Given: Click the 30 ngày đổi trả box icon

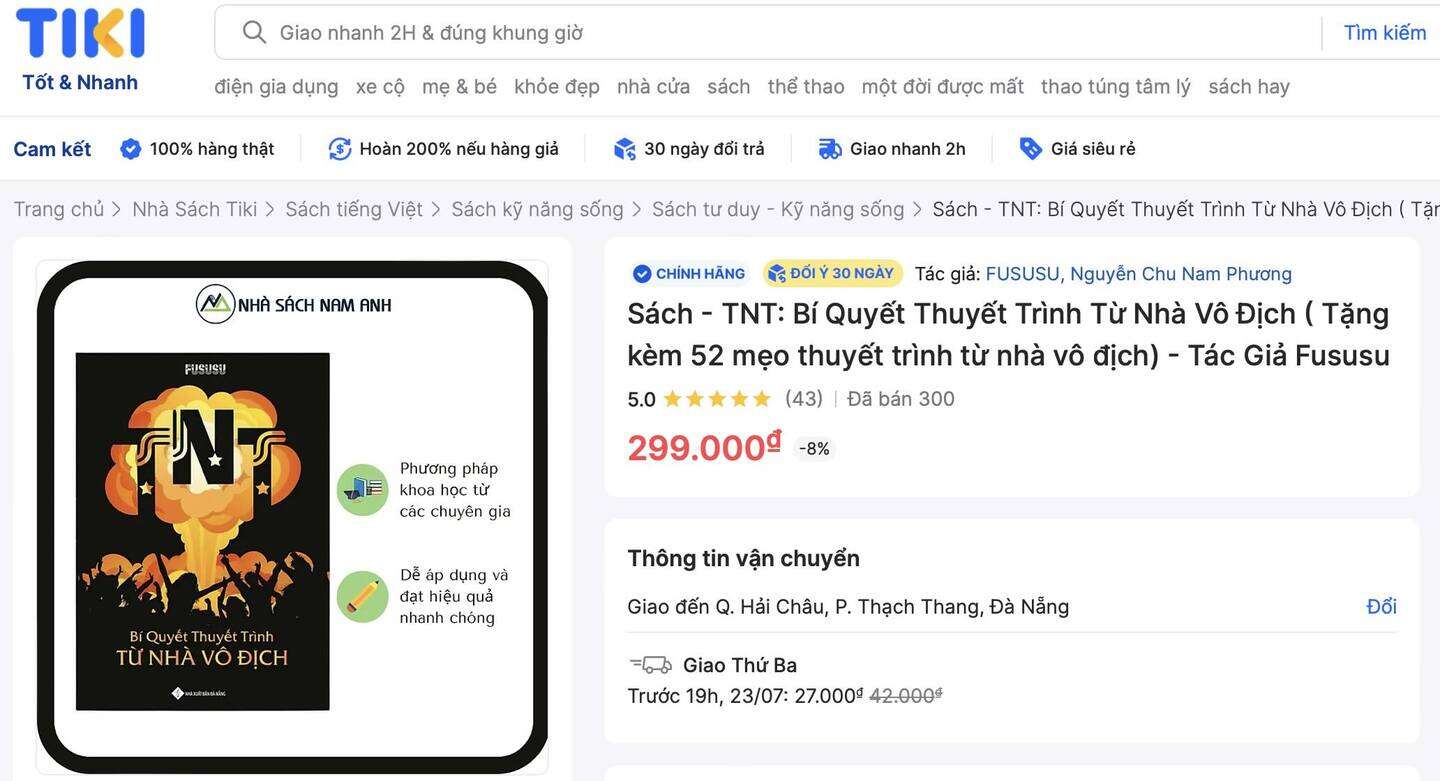Looking at the screenshot, I should (625, 149).
